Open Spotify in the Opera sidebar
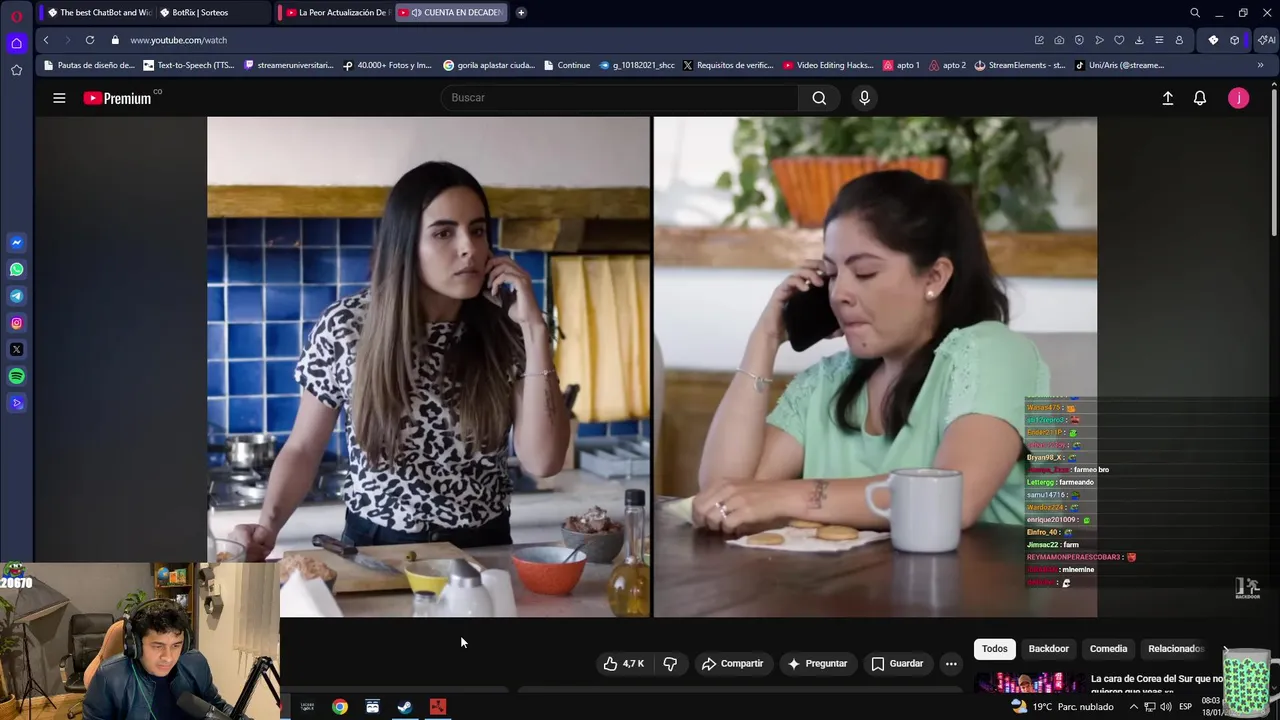Image resolution: width=1280 pixels, height=720 pixels. click(16, 377)
